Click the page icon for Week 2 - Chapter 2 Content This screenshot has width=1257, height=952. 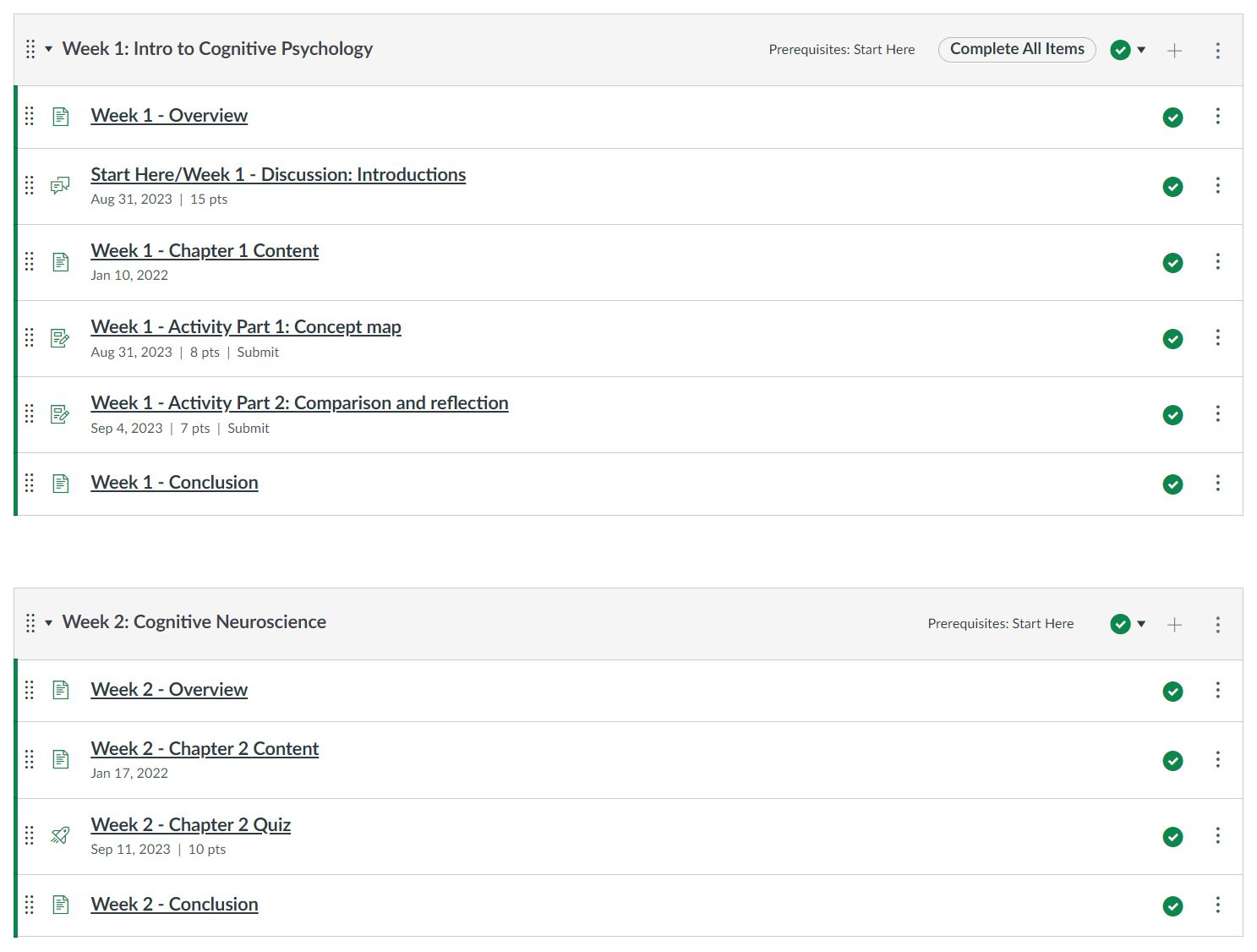(60, 758)
